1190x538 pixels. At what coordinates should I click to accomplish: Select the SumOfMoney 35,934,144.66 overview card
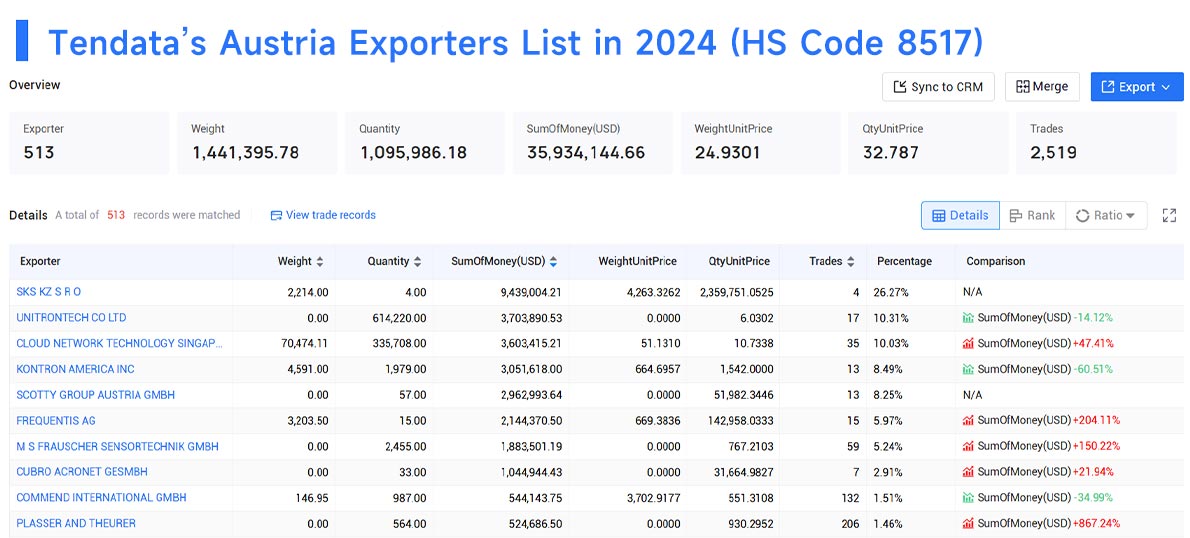593,143
